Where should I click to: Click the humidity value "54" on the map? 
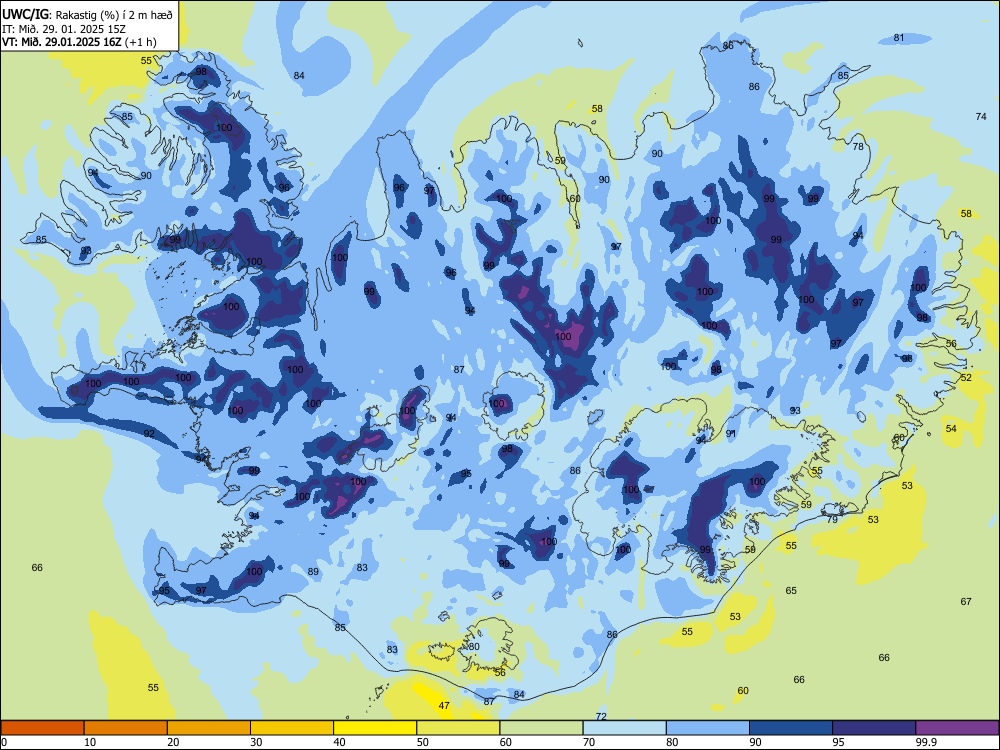point(952,429)
